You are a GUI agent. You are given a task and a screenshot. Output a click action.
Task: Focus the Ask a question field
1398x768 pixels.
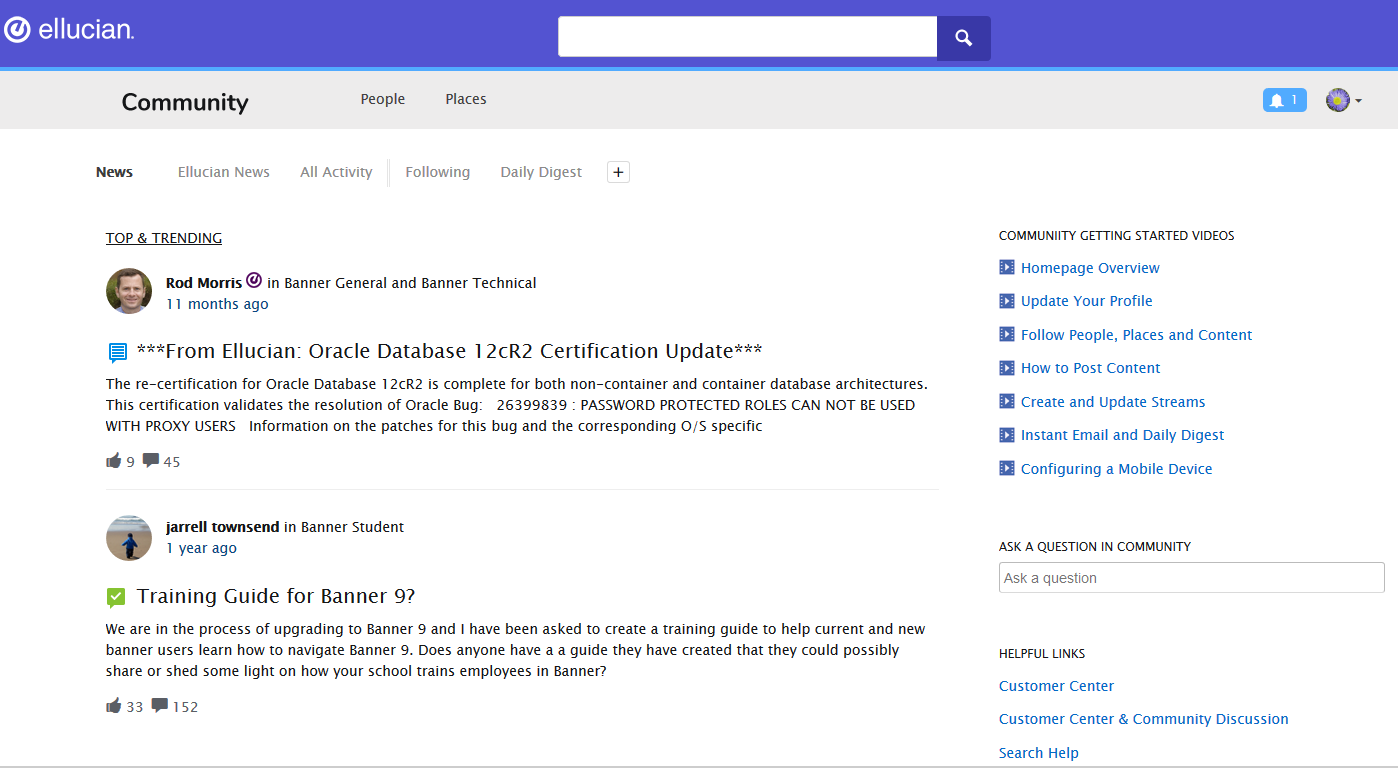click(1192, 578)
